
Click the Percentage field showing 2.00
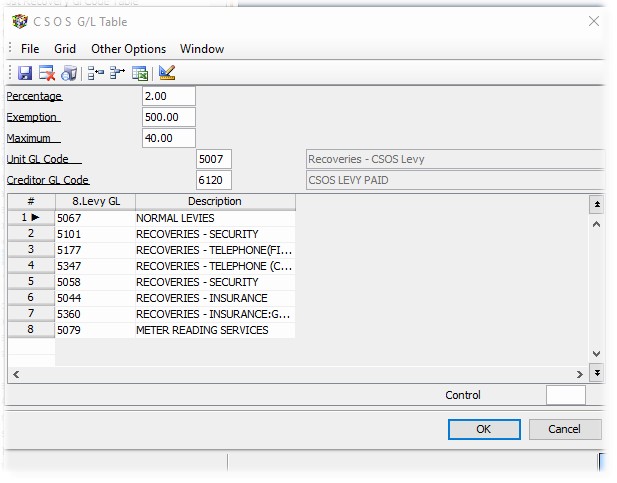169,96
